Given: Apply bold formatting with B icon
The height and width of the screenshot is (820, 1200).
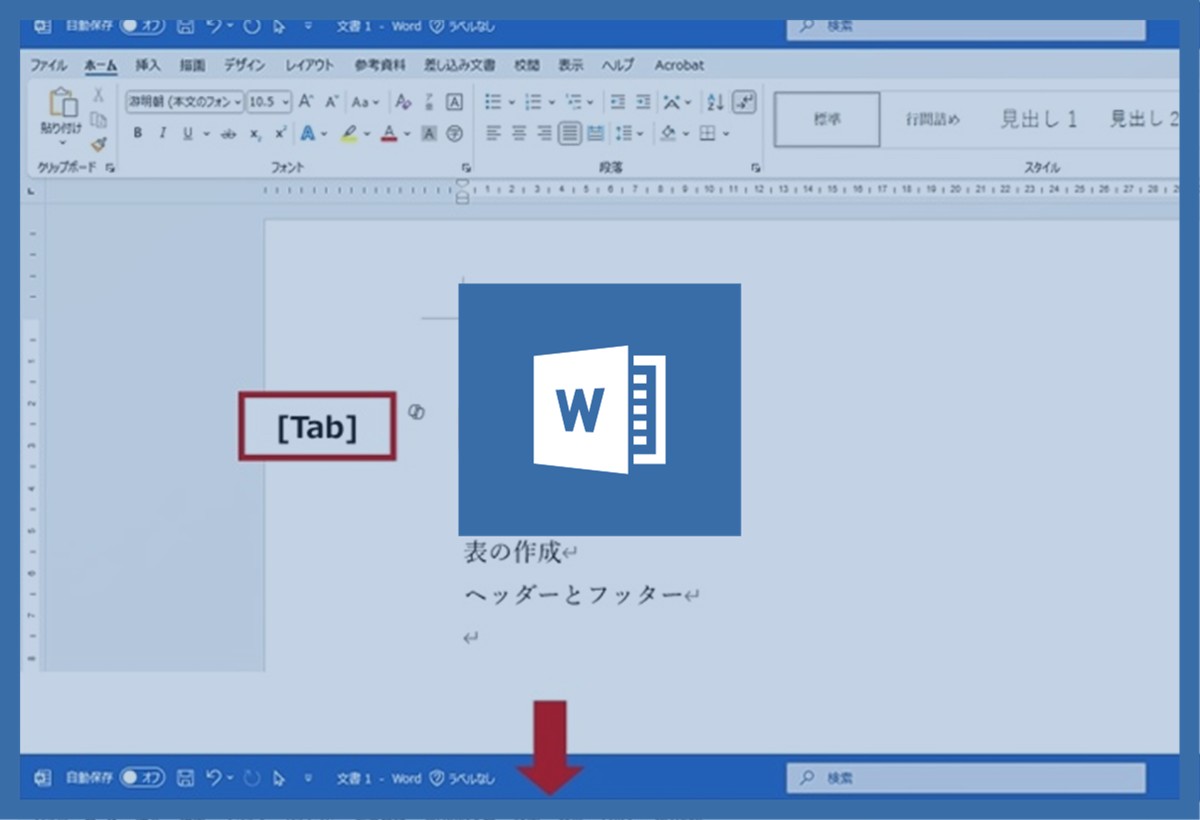Looking at the screenshot, I should tap(138, 134).
